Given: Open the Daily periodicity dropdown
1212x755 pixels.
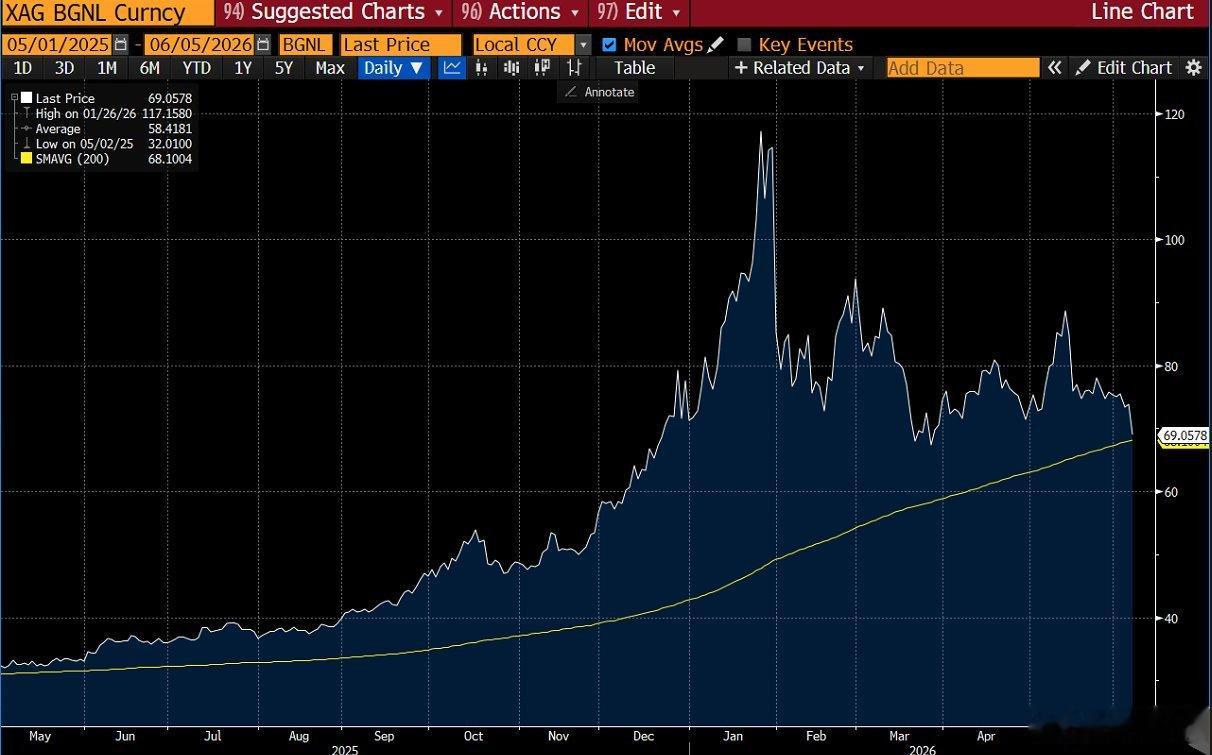Looking at the screenshot, I should tap(394, 68).
